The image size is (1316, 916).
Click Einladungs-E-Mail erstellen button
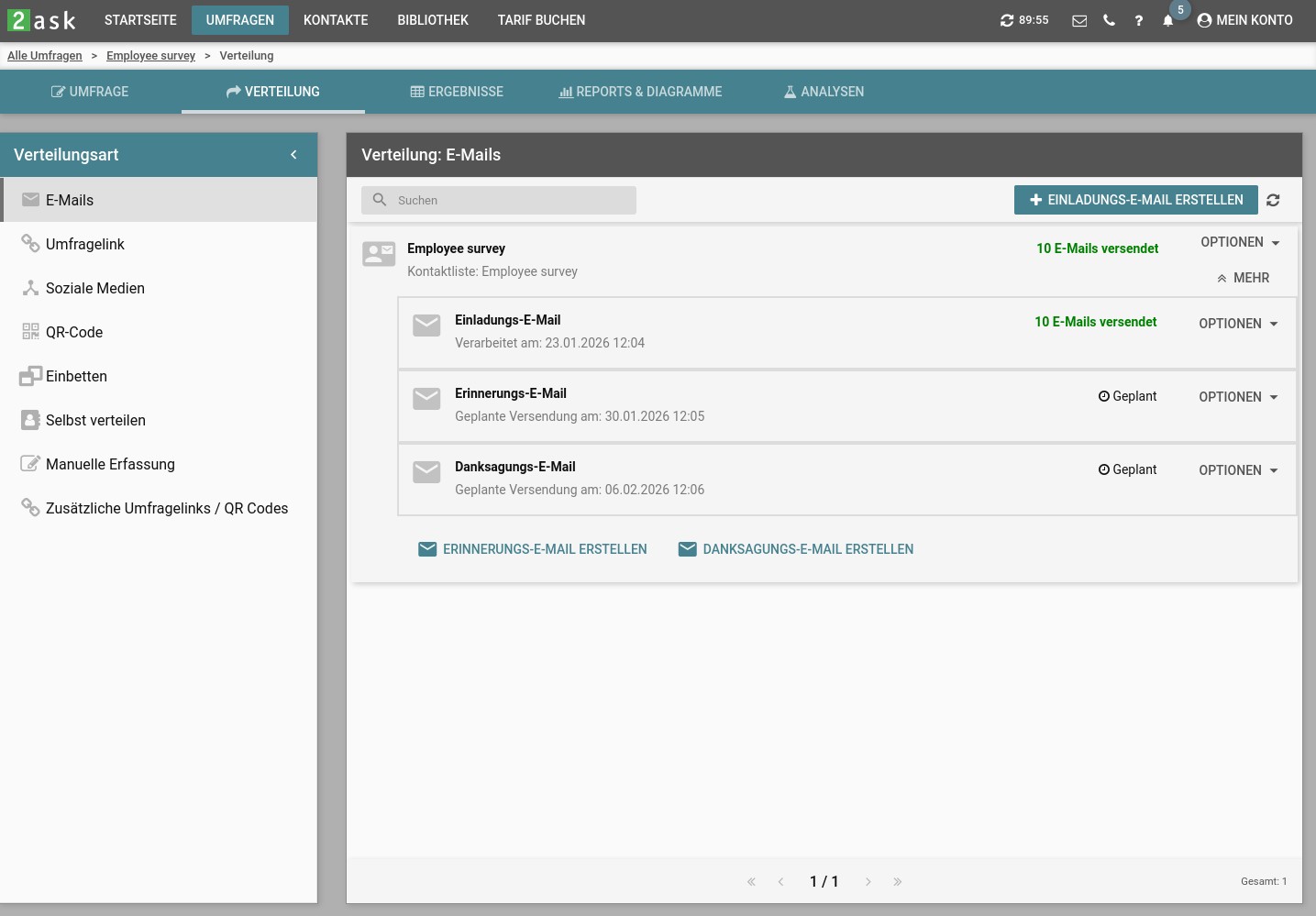coord(1135,200)
